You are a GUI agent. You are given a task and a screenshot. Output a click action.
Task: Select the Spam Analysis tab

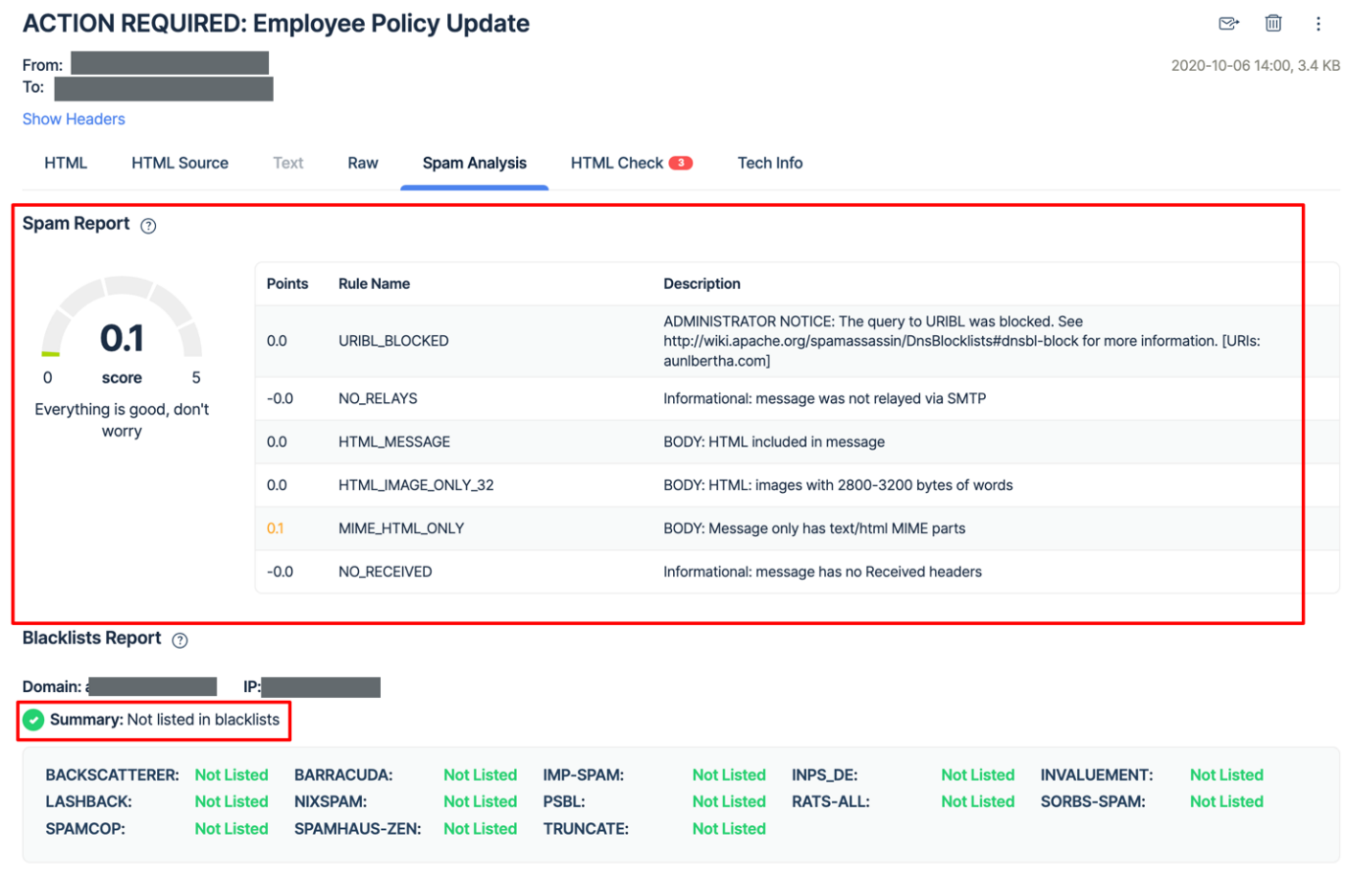pyautogui.click(x=474, y=163)
